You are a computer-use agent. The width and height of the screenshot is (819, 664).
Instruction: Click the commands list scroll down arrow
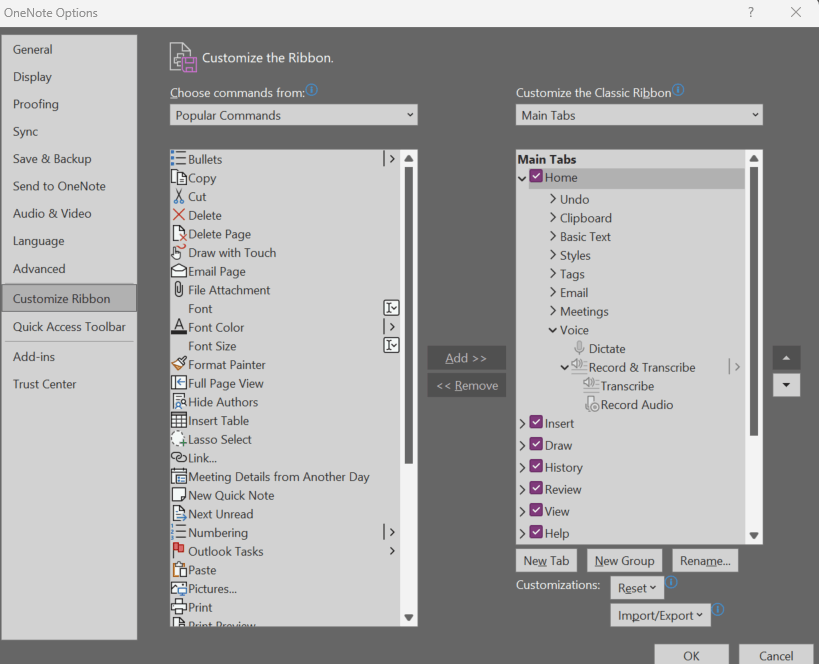(x=409, y=618)
